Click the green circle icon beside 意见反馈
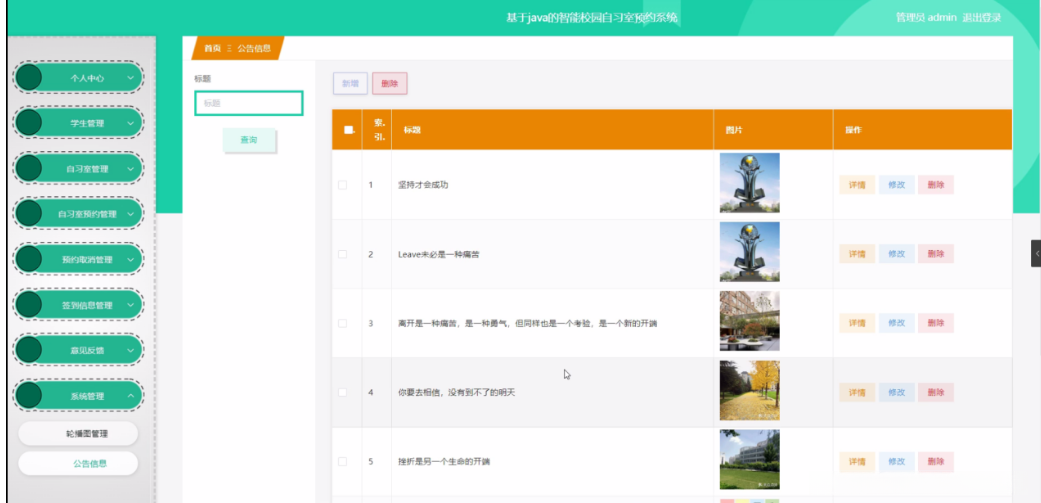Image resolution: width=1041 pixels, height=503 pixels. (29, 350)
